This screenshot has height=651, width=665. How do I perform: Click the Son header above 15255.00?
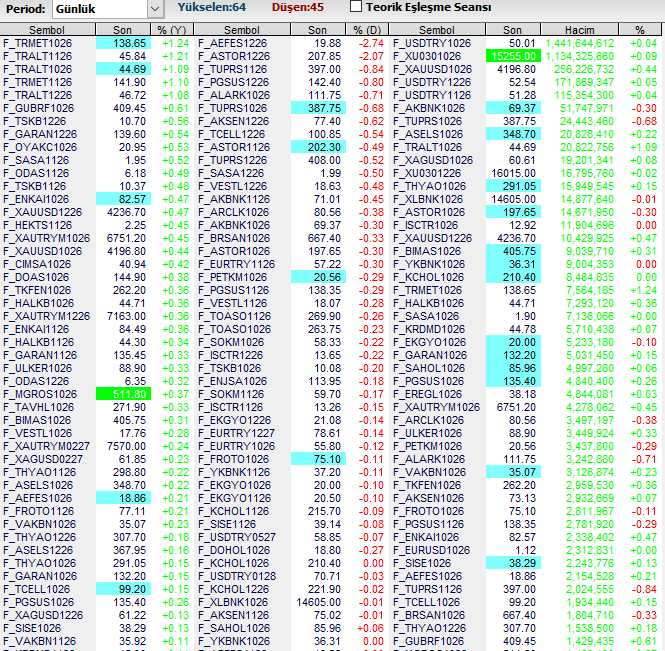click(x=512, y=30)
